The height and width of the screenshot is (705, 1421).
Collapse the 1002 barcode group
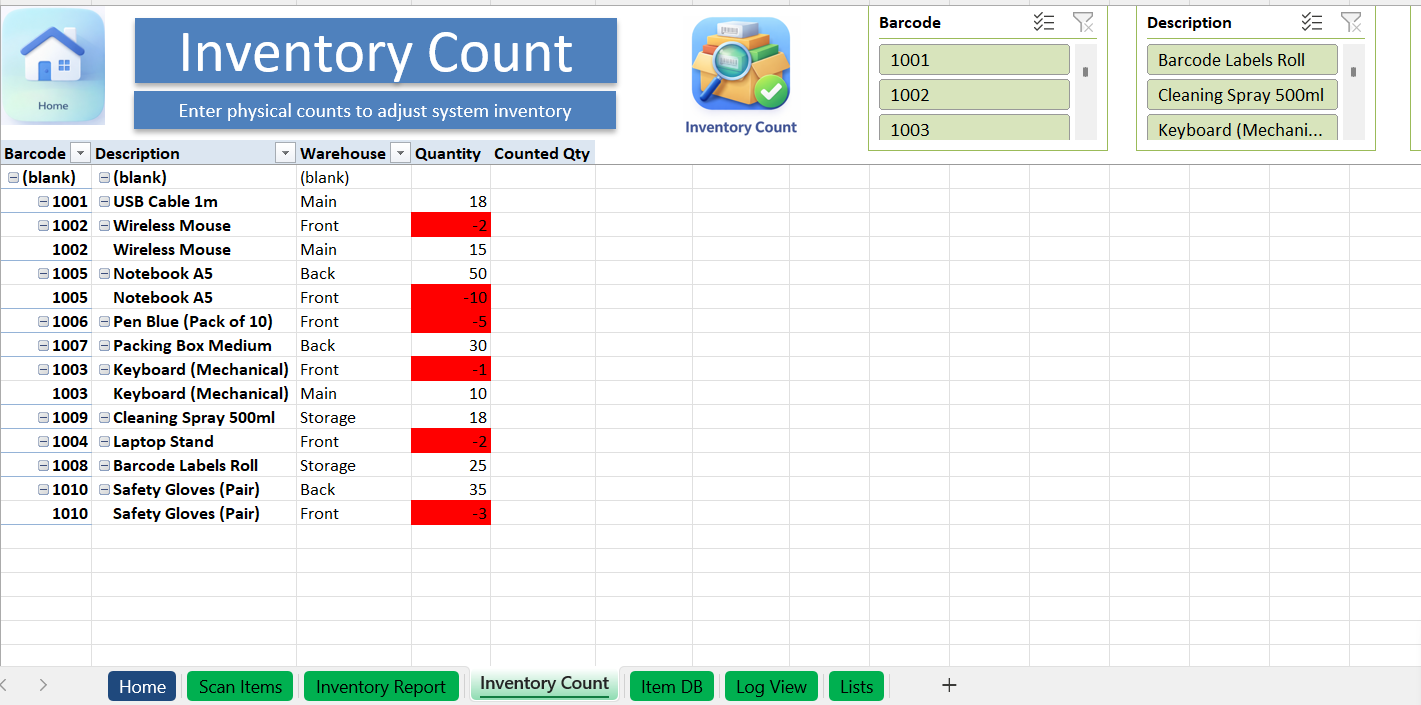coord(44,226)
